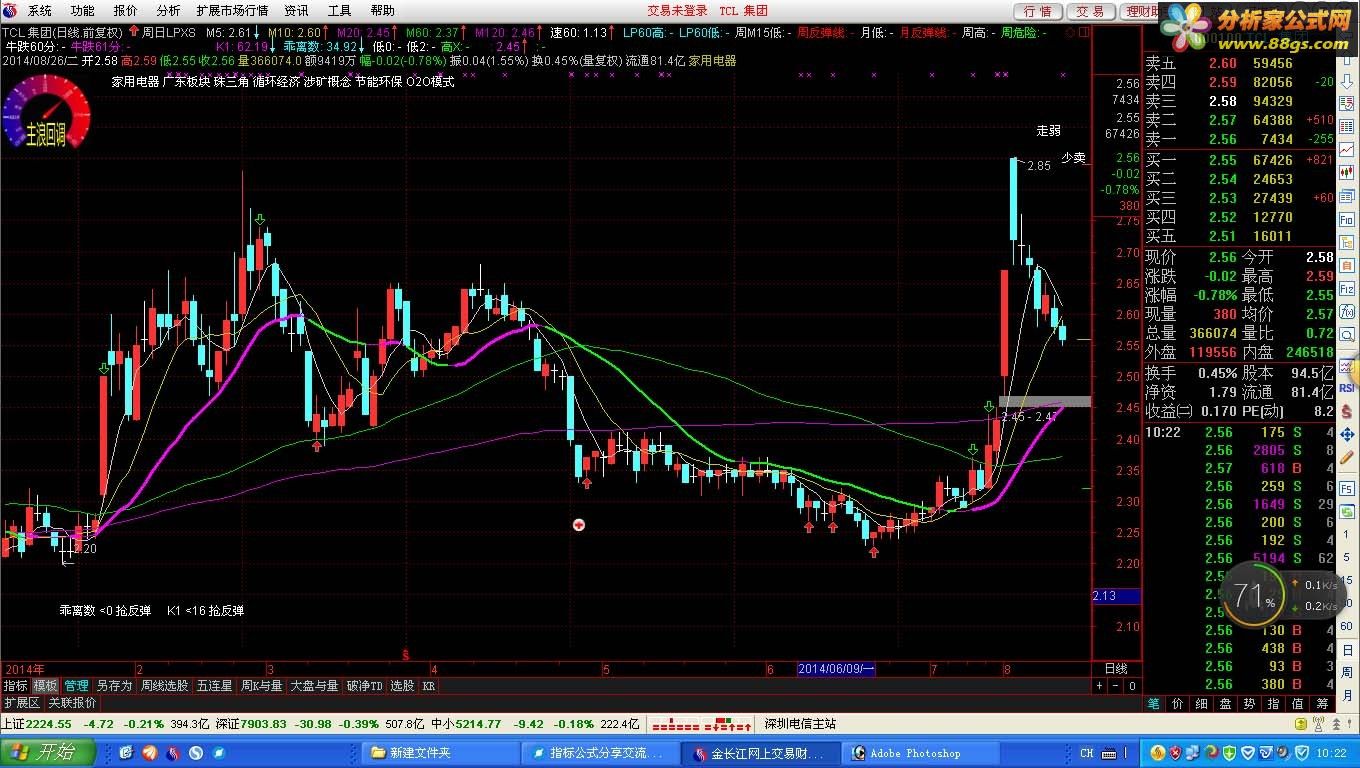Click the red dollar sign icon in right toolbar
Image resolution: width=1360 pixels, height=768 pixels.
[1347, 410]
